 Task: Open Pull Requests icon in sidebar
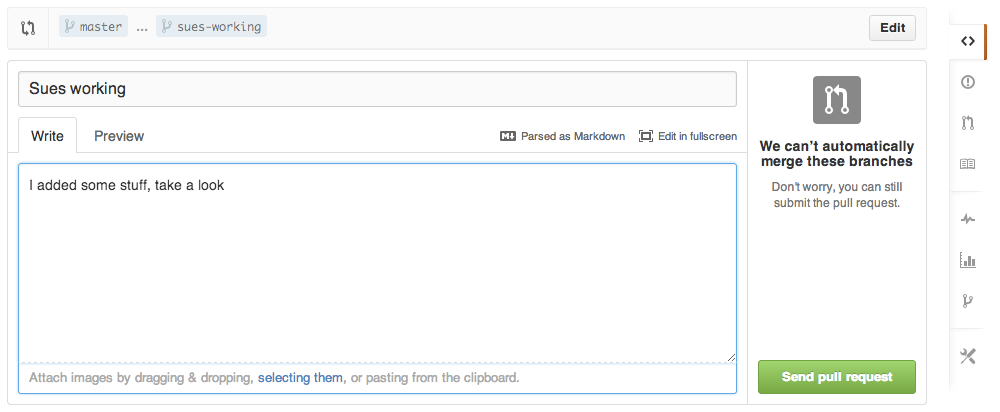[x=967, y=123]
